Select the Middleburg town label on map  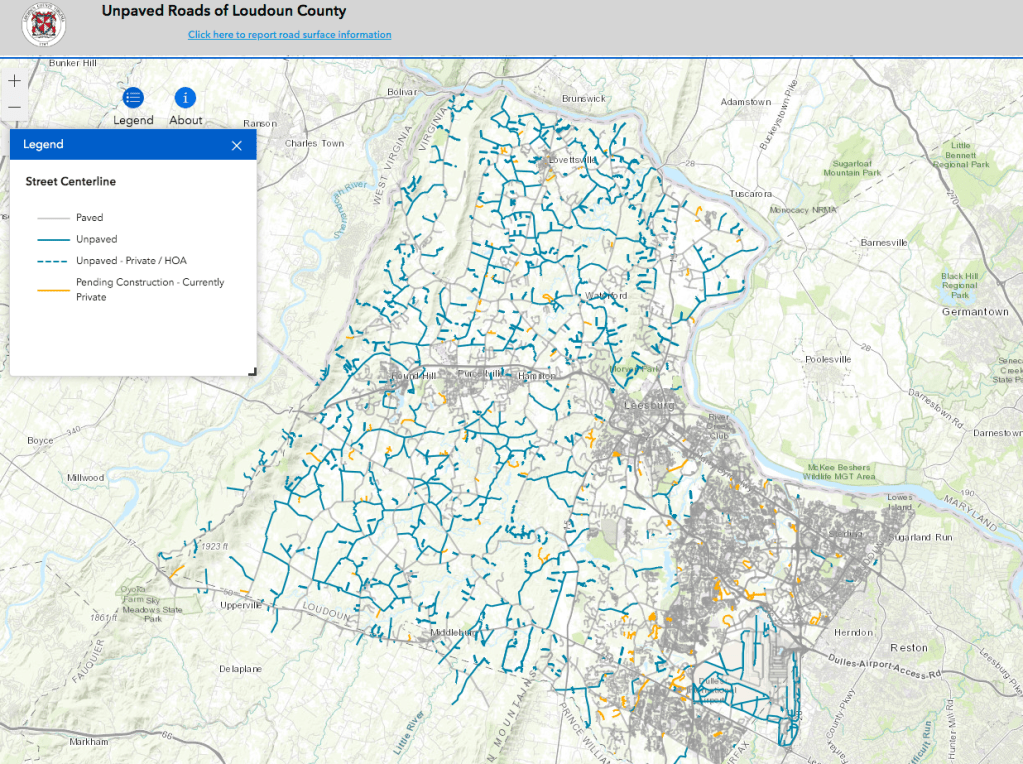(455, 633)
